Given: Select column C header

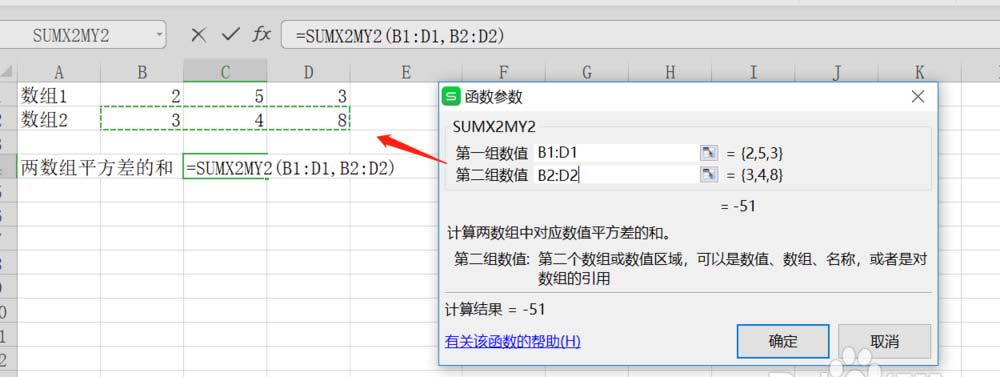Looking at the screenshot, I should pos(225,72).
